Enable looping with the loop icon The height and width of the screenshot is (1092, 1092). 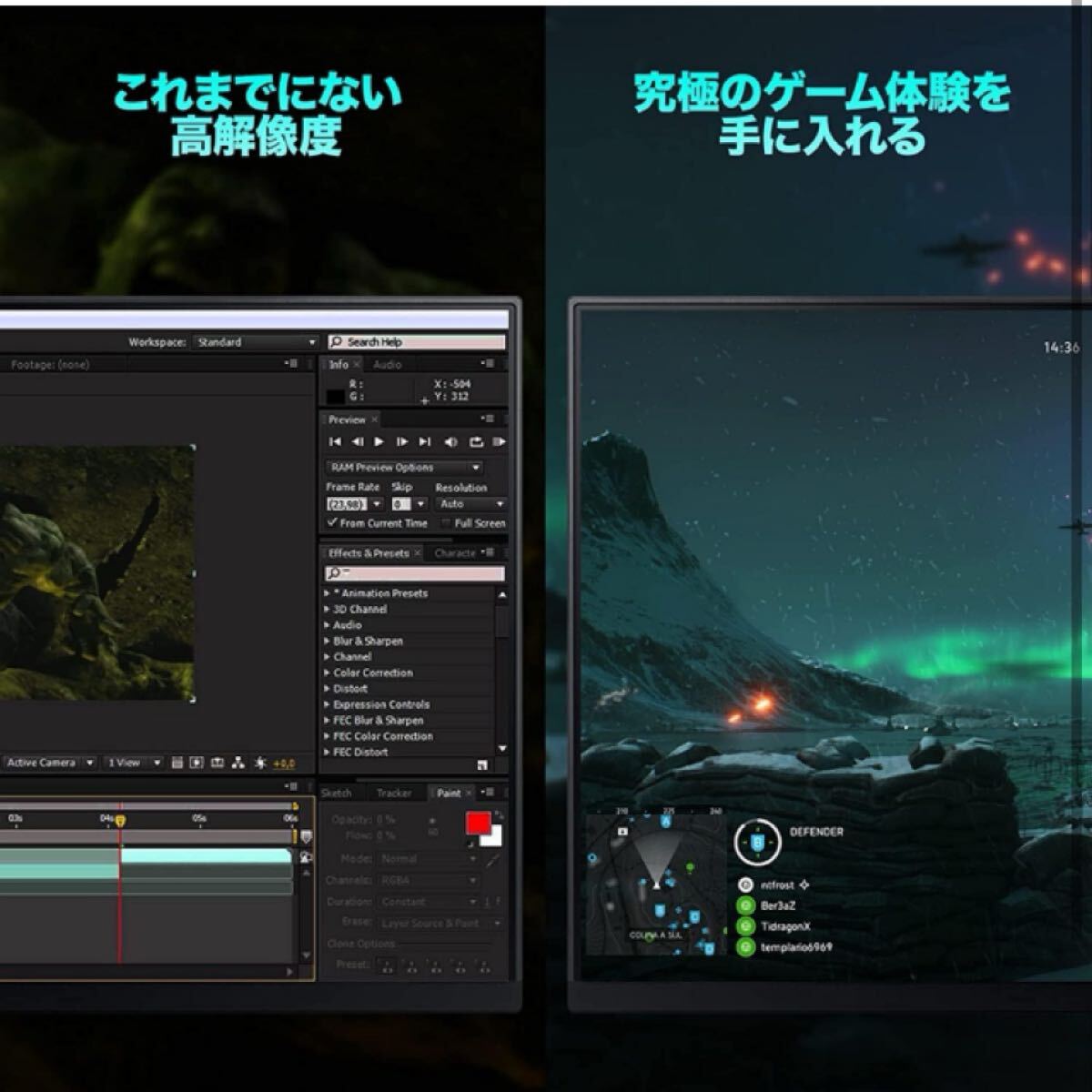pyautogui.click(x=477, y=442)
